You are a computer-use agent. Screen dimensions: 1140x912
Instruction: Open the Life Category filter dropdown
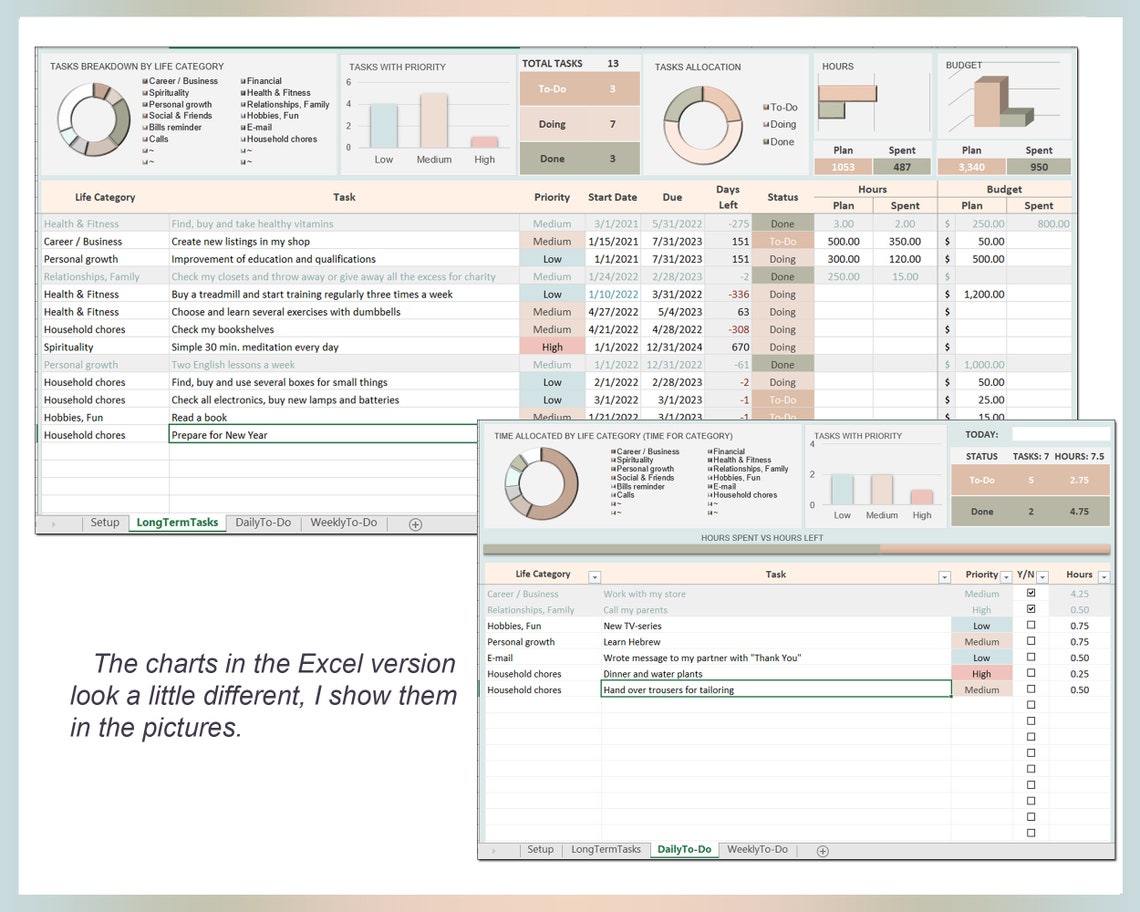pos(594,576)
